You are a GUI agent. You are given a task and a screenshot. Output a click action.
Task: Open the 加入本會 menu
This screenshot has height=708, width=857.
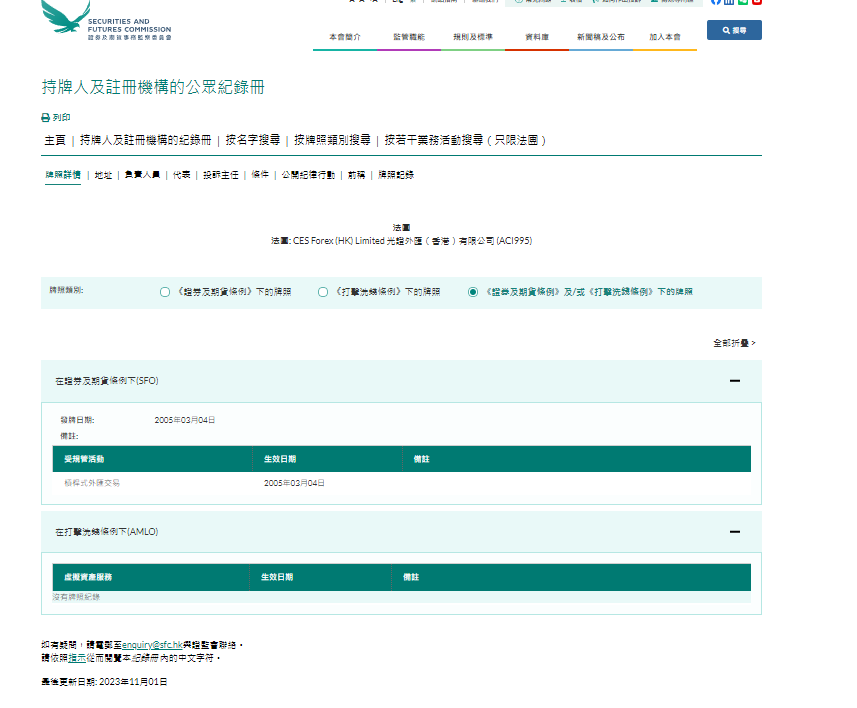click(665, 37)
